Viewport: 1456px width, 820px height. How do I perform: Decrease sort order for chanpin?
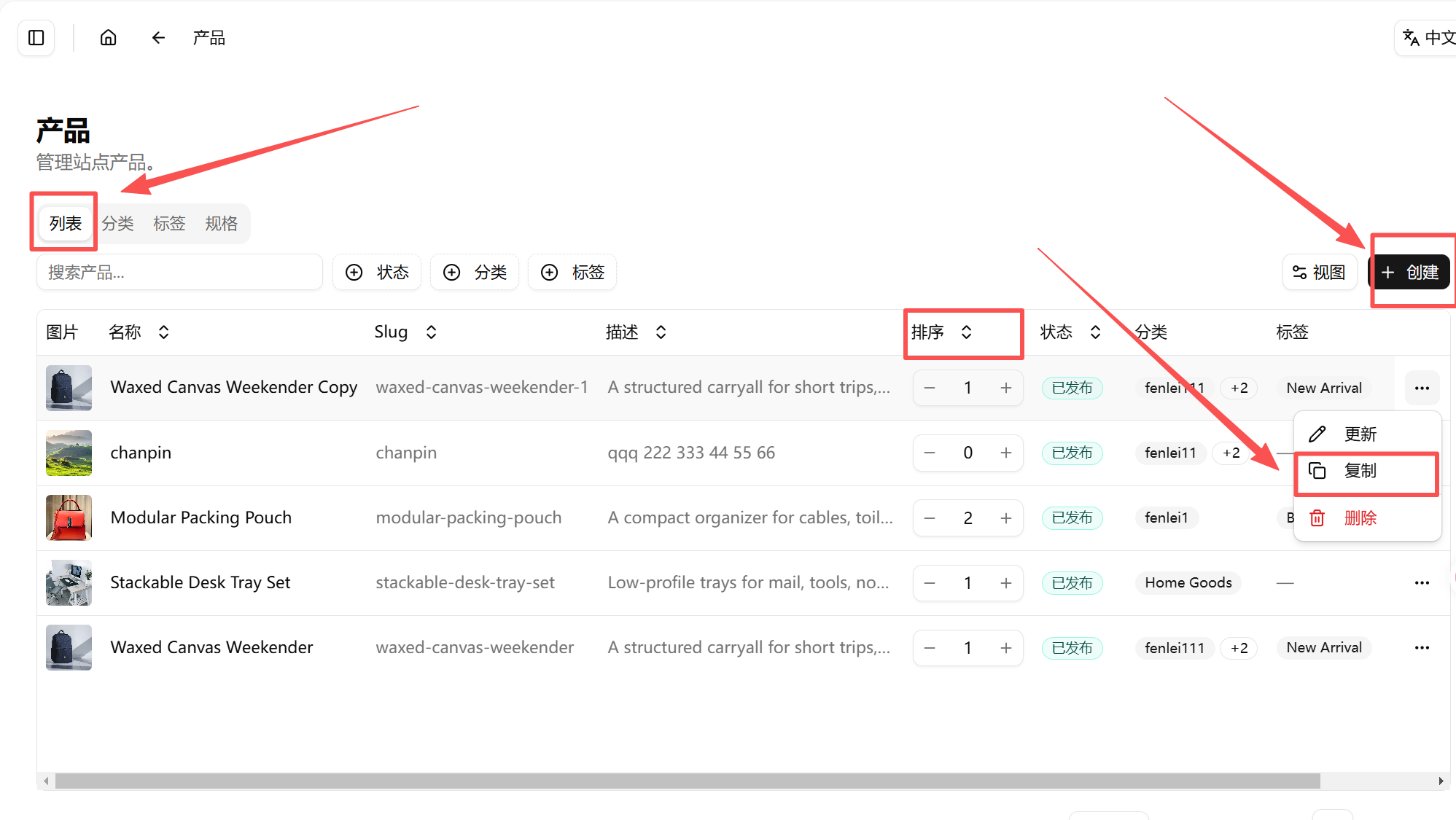click(x=930, y=453)
